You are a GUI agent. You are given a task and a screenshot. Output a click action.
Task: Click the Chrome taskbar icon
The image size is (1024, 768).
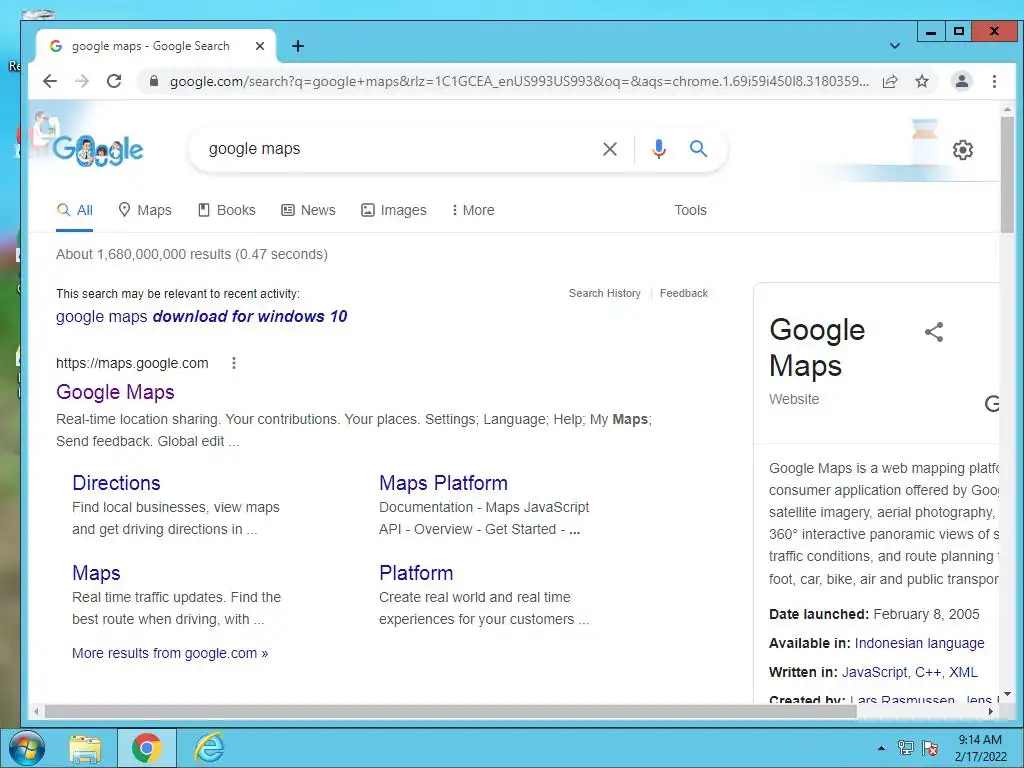147,748
